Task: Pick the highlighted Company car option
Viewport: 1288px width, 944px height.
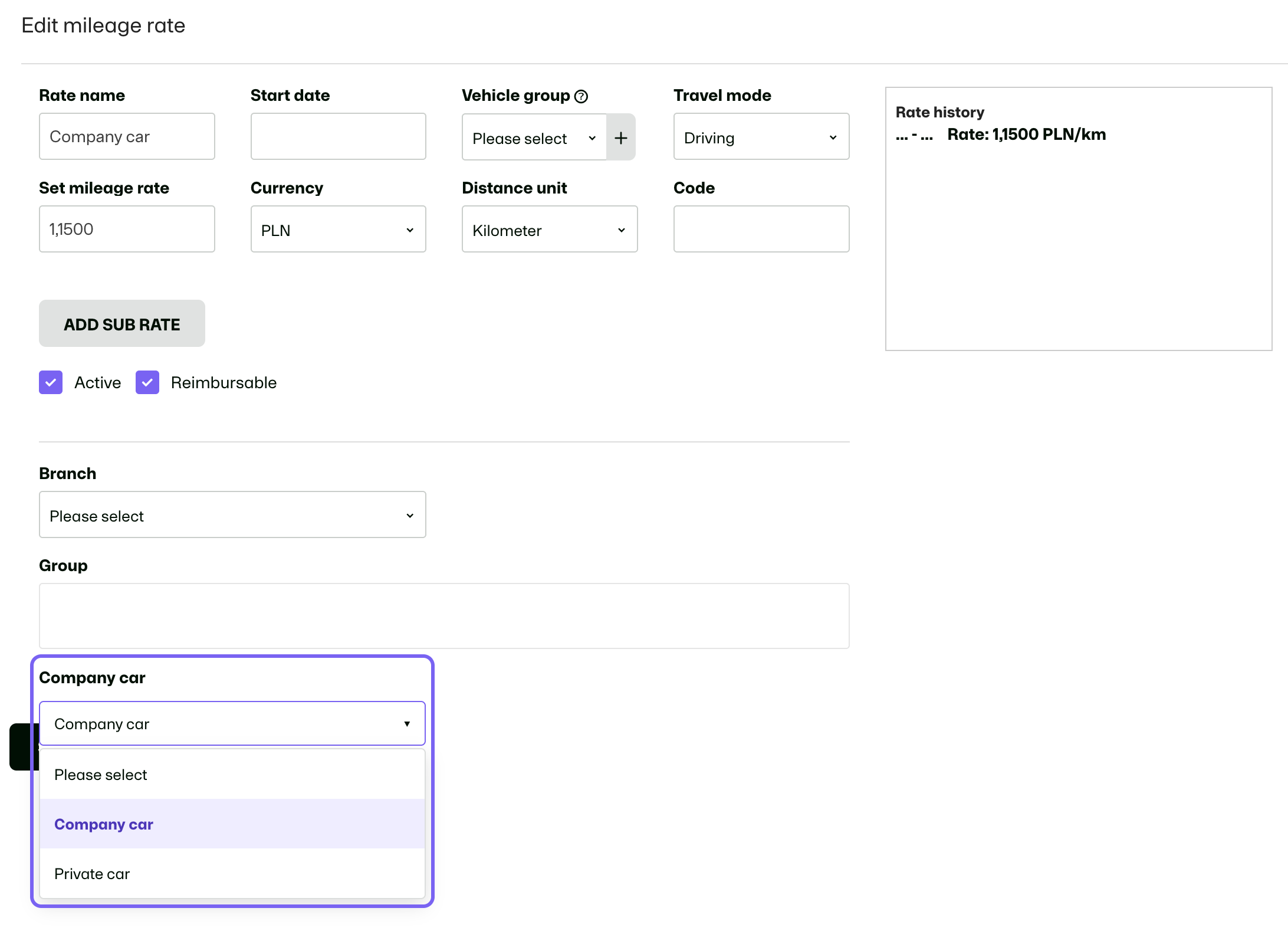Action: coord(232,824)
